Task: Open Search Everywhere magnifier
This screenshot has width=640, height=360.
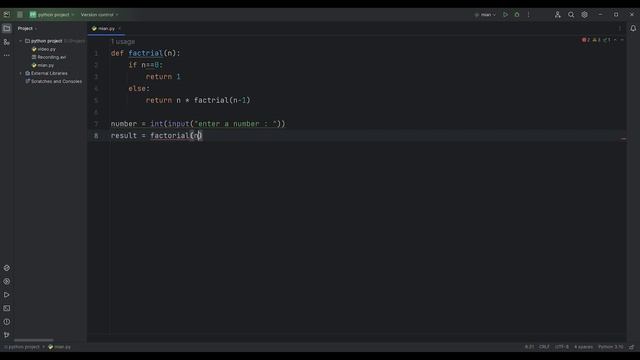Action: [x=571, y=15]
